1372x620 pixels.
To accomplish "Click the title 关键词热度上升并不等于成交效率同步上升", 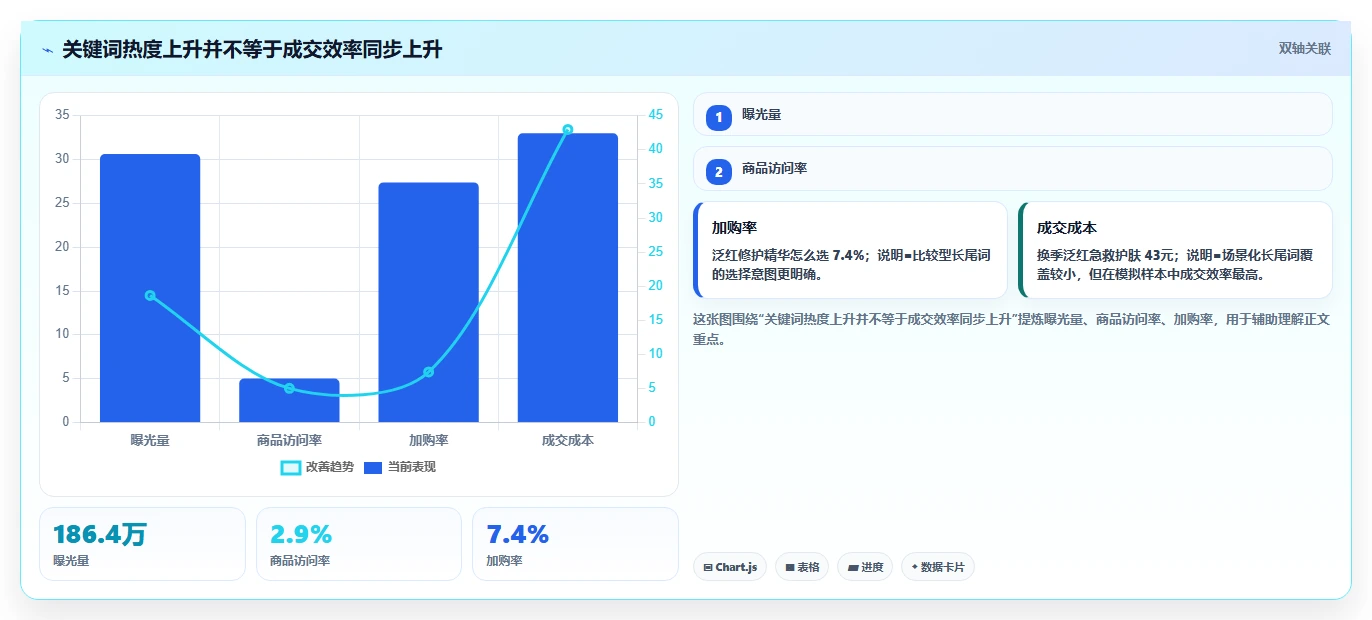I will [x=252, y=49].
